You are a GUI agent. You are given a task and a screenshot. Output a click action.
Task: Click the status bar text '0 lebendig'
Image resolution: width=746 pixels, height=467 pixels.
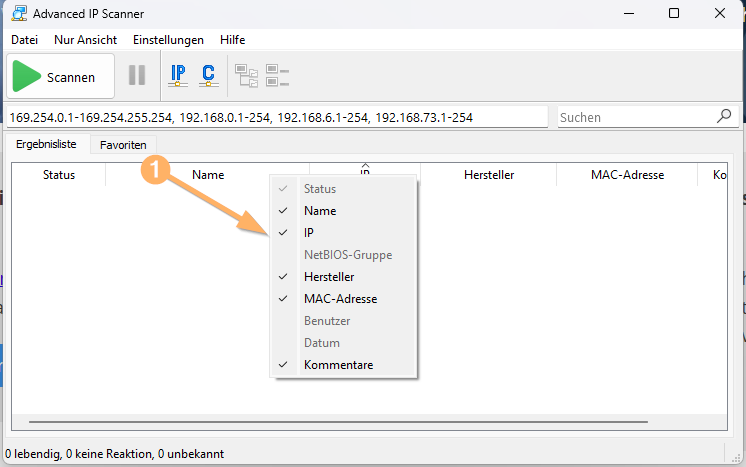click(33, 454)
